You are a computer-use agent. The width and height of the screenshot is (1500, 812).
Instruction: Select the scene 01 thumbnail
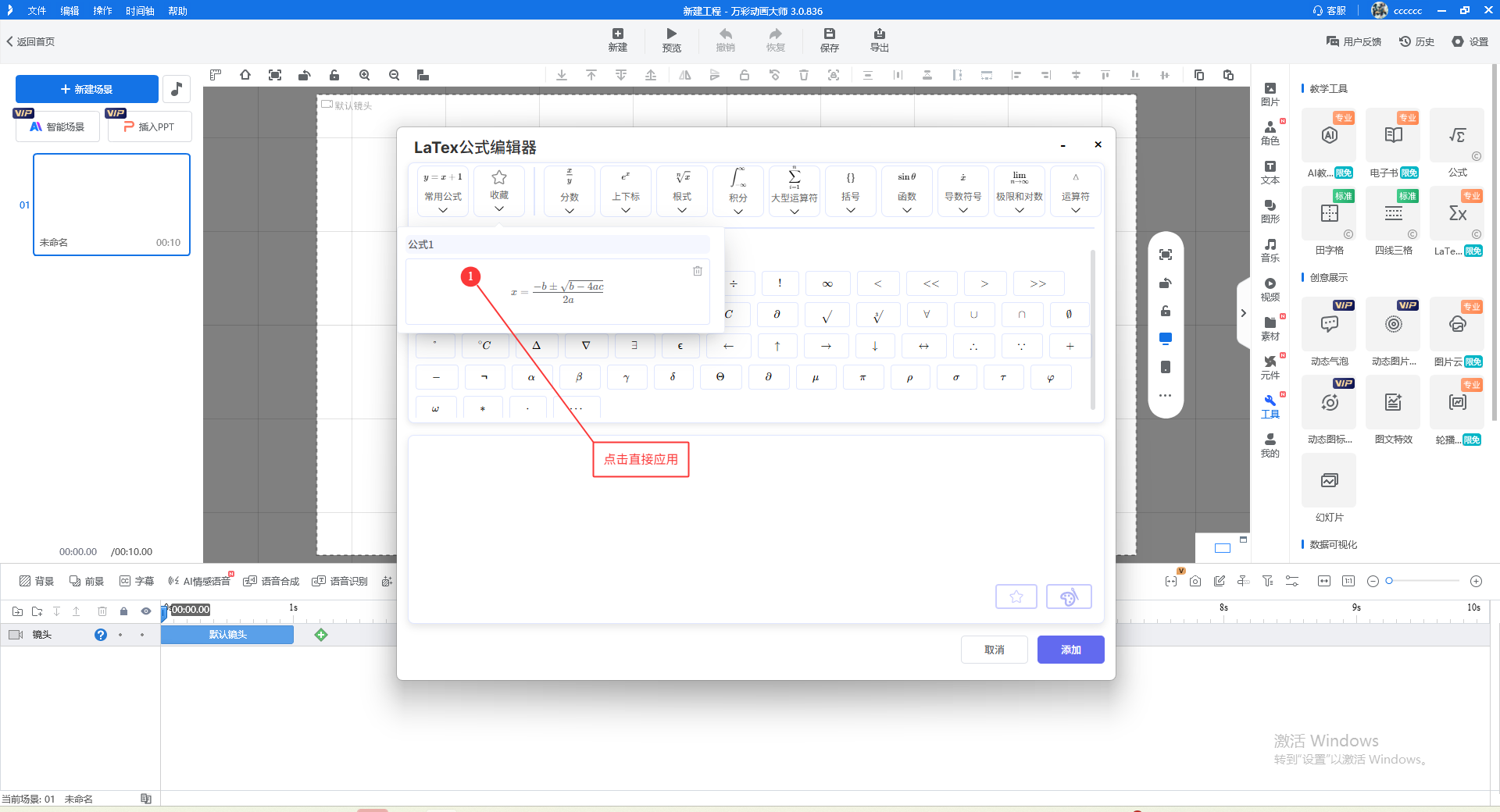pyautogui.click(x=112, y=204)
